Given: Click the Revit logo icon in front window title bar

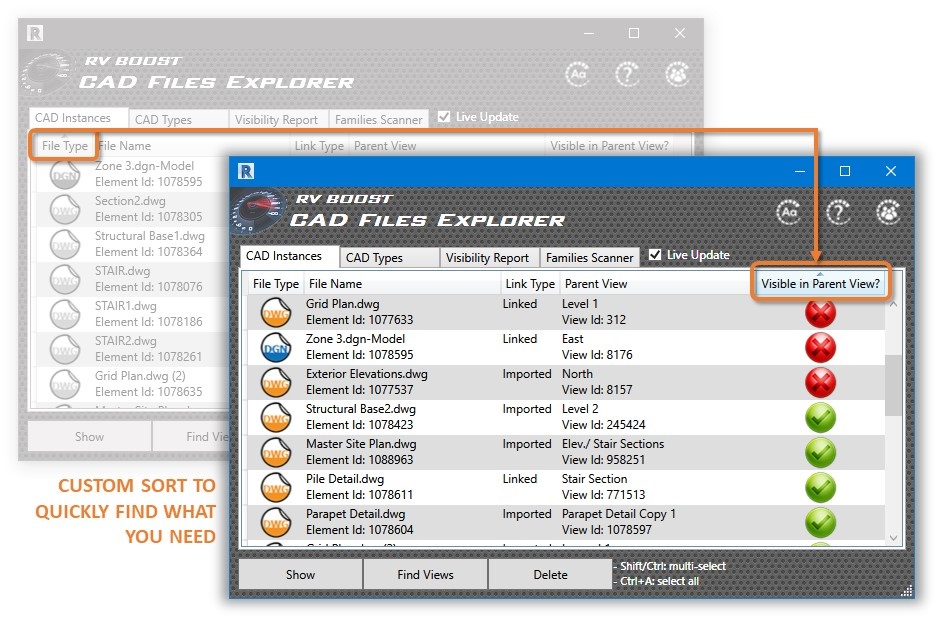Looking at the screenshot, I should tap(246, 171).
